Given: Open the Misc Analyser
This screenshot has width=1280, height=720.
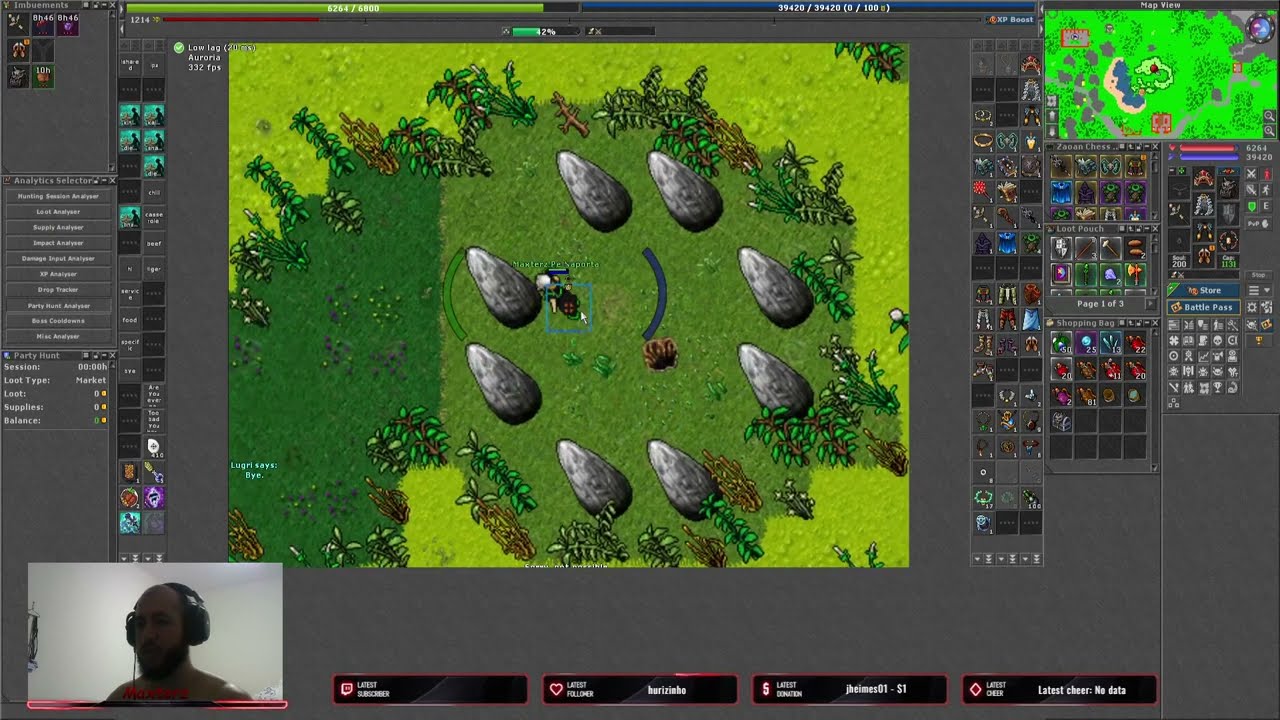Looking at the screenshot, I should pyautogui.click(x=58, y=336).
